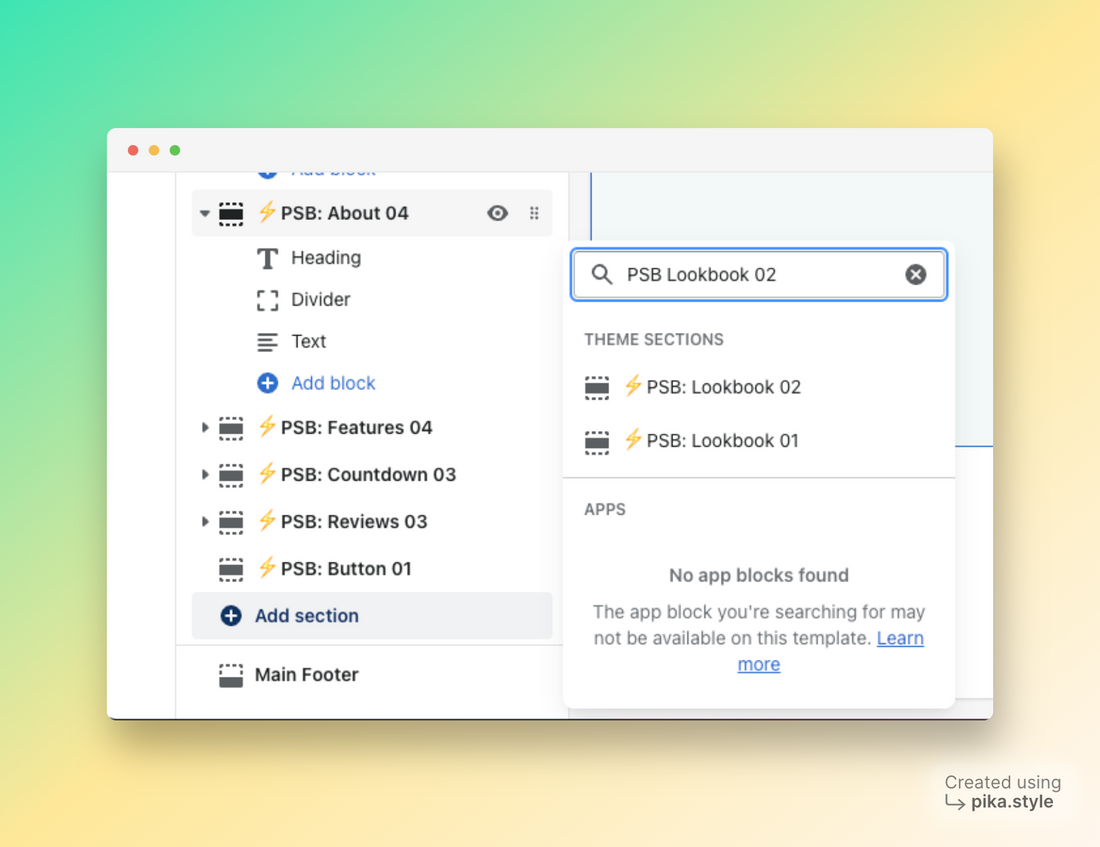Clear the search field using the X icon

(916, 274)
